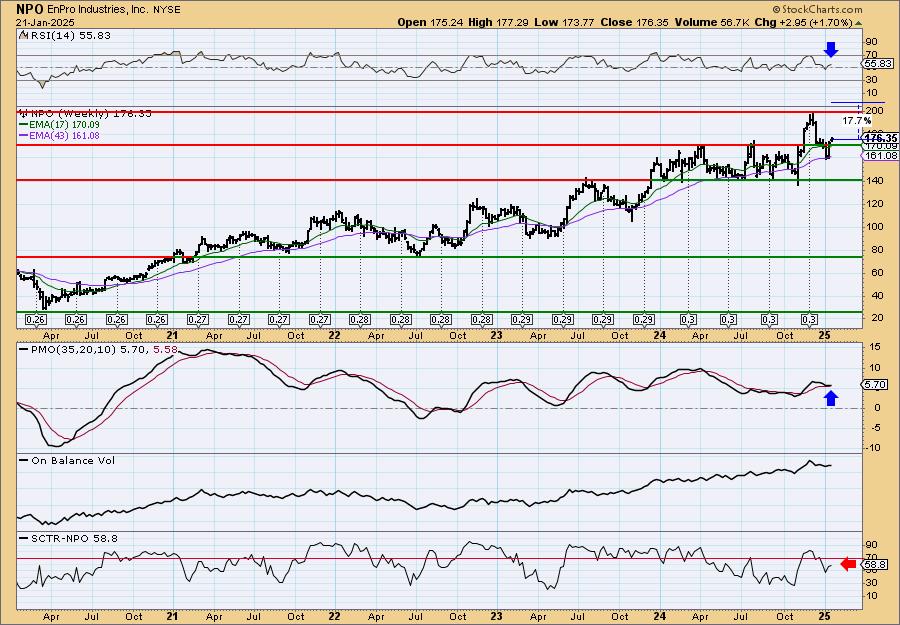Click the -10 label on the PMO axis

(872, 447)
